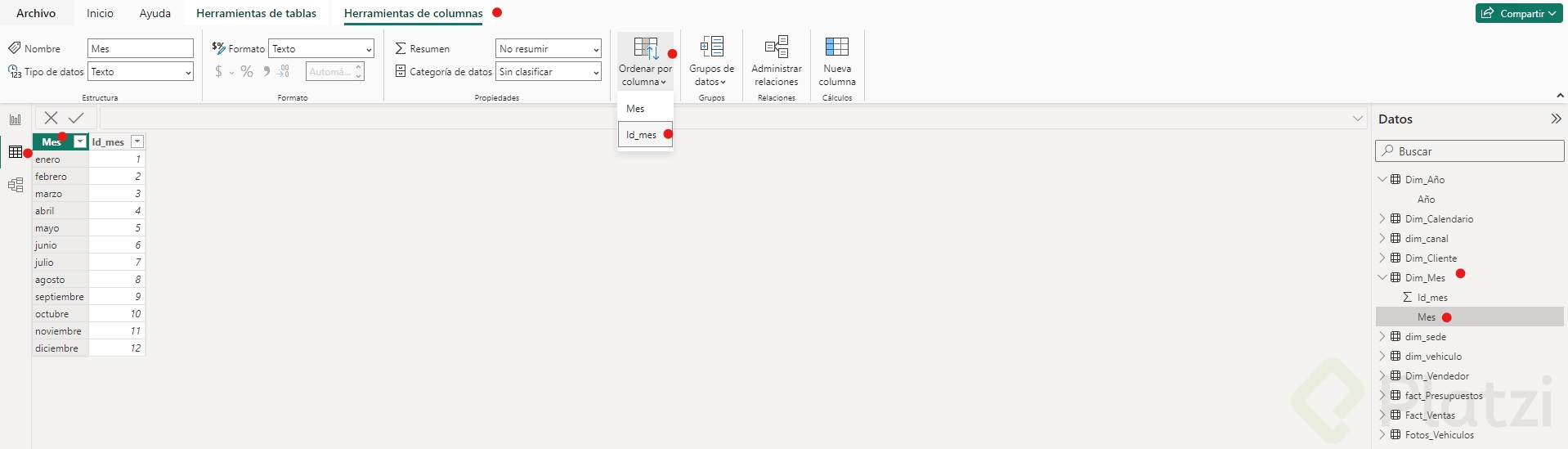The height and width of the screenshot is (449, 1568).
Task: Click the Buscar search field
Action: click(1470, 151)
